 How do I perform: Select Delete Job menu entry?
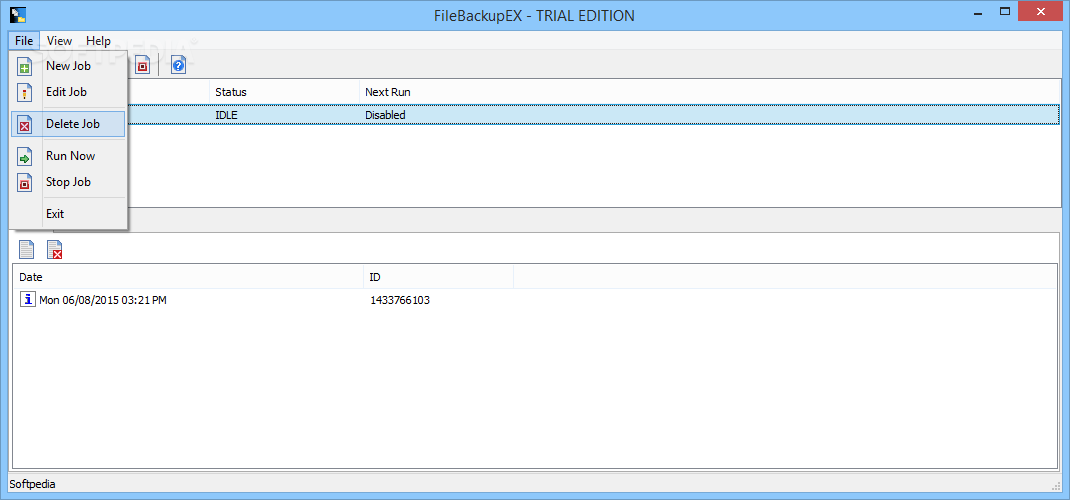68,124
